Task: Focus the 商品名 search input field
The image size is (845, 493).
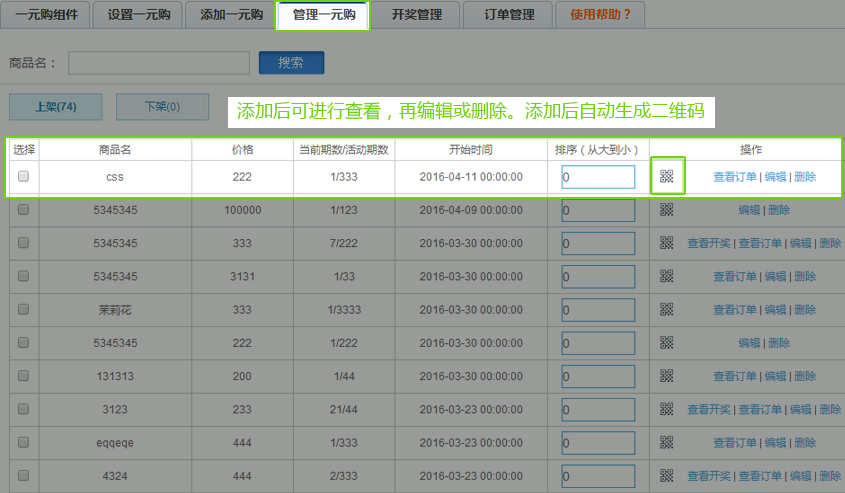Action: click(159, 63)
